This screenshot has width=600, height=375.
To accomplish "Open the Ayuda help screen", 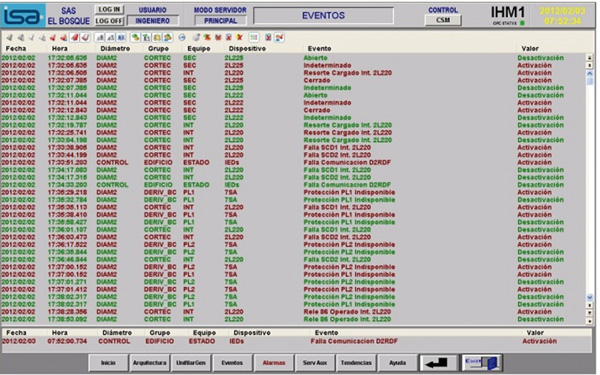I will [397, 362].
